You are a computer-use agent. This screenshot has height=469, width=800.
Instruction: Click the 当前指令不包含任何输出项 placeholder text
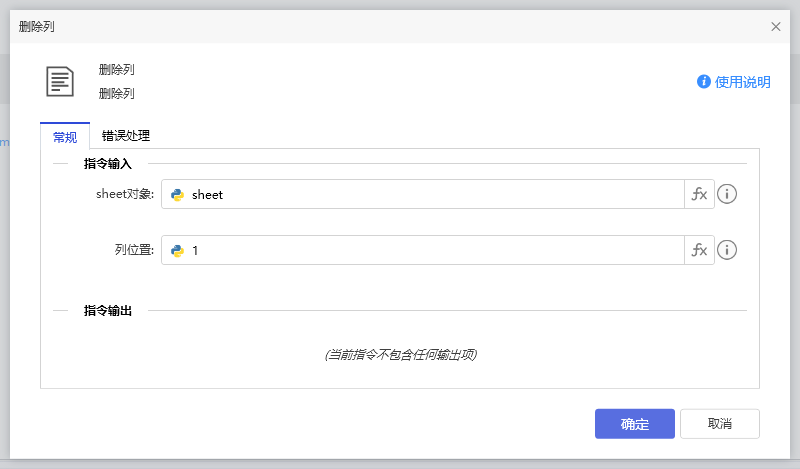(400, 355)
